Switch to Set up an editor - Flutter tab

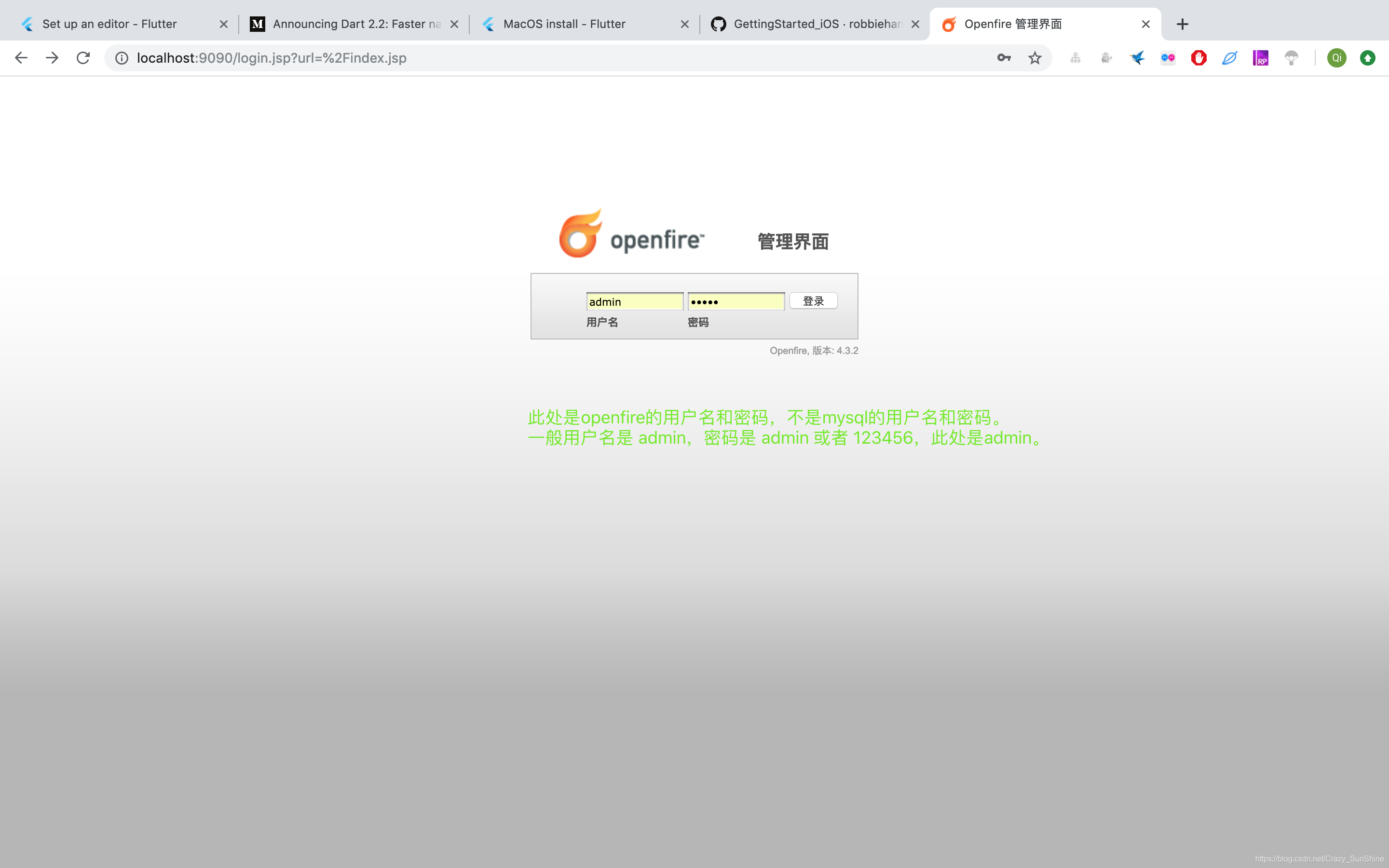click(109, 24)
